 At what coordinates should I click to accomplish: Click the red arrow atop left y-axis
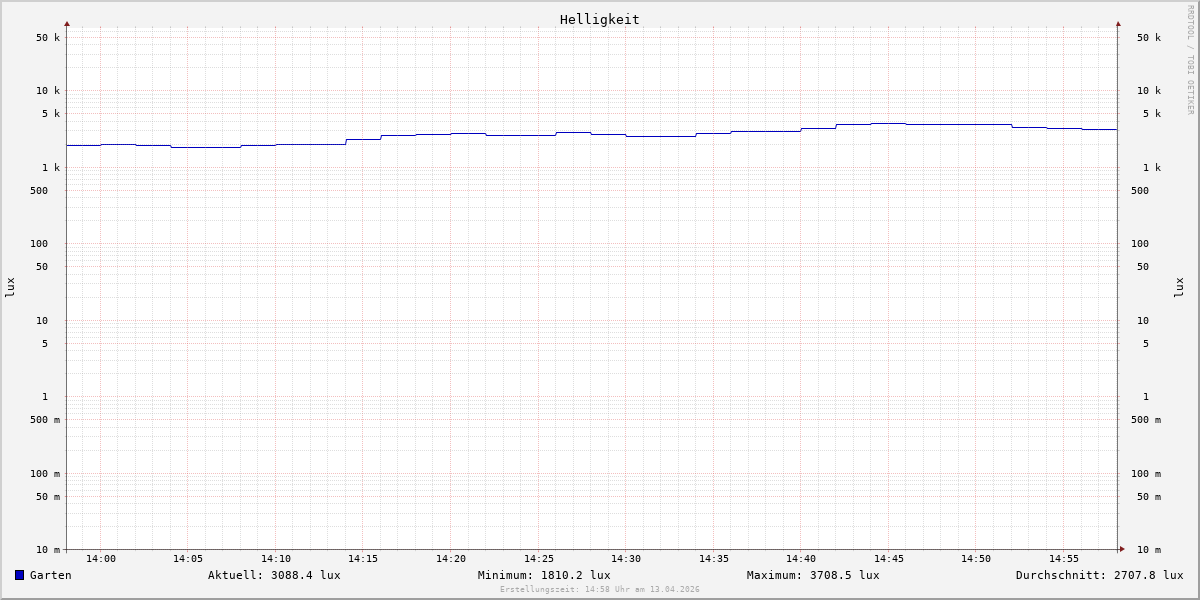[67, 23]
